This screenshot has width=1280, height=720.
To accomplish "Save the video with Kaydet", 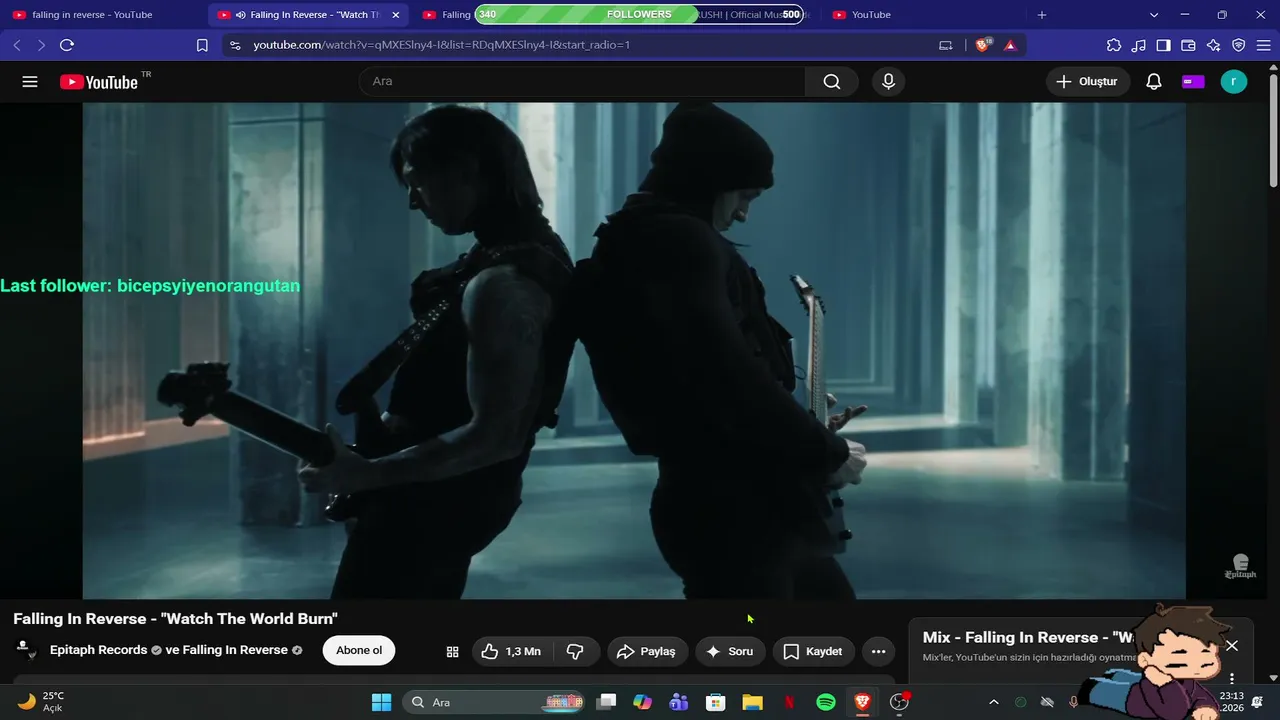I will coord(813,652).
